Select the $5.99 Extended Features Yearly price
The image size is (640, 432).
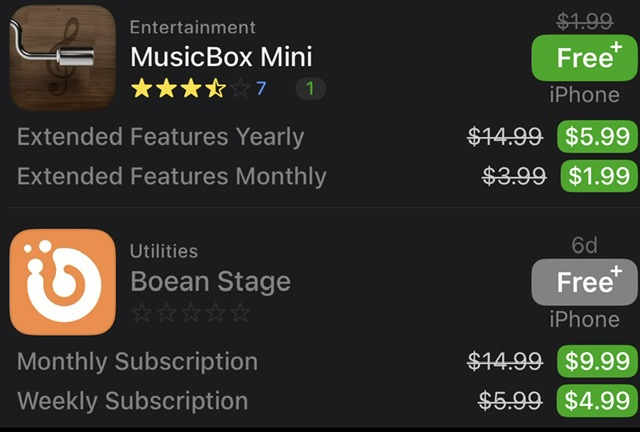coord(597,136)
